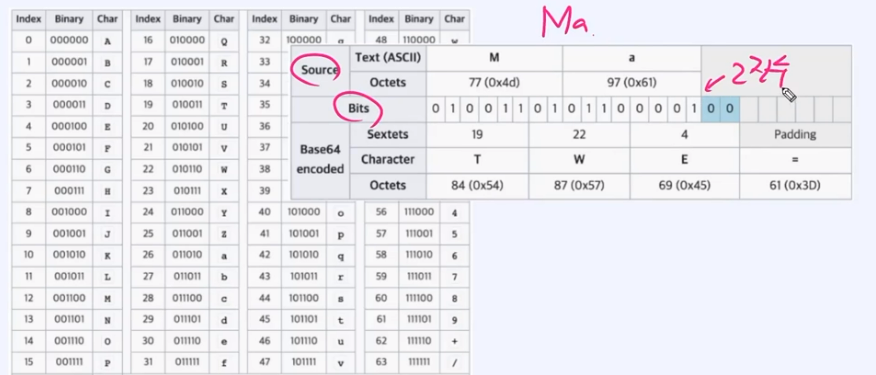The height and width of the screenshot is (375, 876).
Task: Click index number '16' cell
Action: coord(148,40)
